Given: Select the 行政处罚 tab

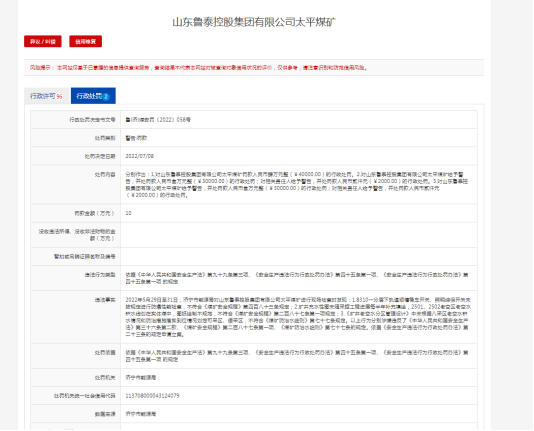Looking at the screenshot, I should (93, 96).
